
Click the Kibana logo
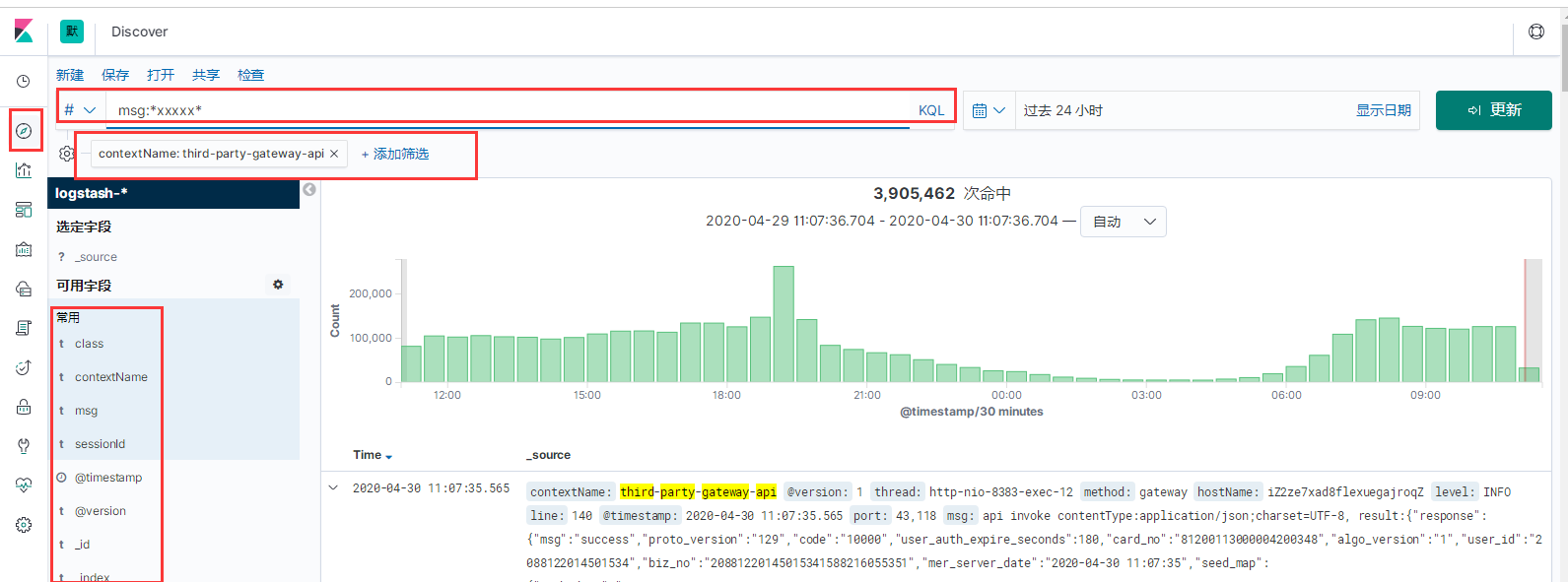24,32
